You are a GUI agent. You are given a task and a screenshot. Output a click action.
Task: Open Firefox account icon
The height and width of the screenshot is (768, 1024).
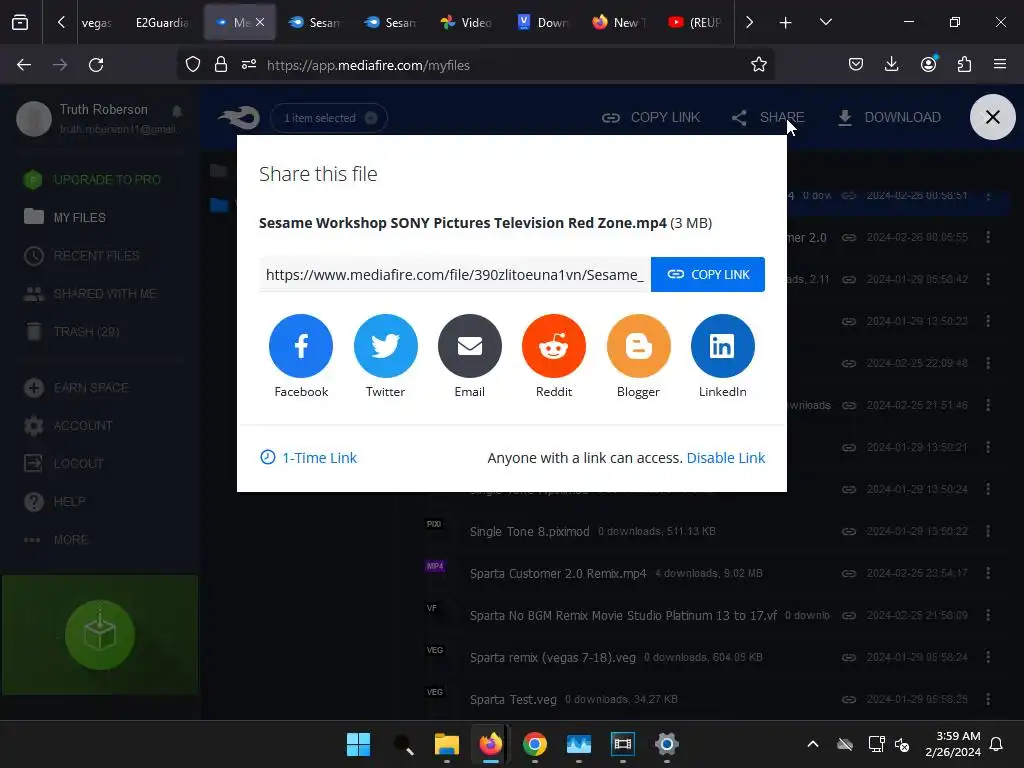coord(929,64)
